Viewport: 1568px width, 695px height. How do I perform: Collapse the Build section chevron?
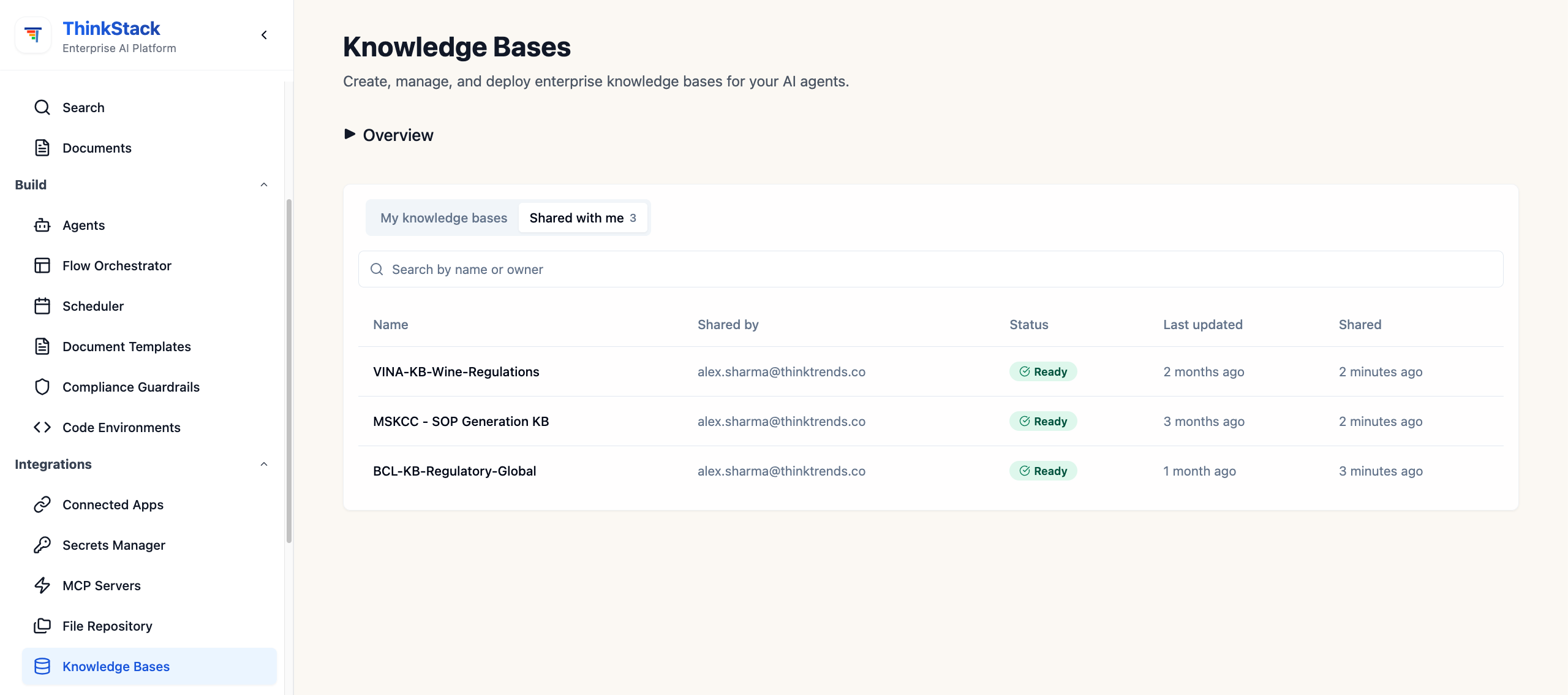[264, 184]
